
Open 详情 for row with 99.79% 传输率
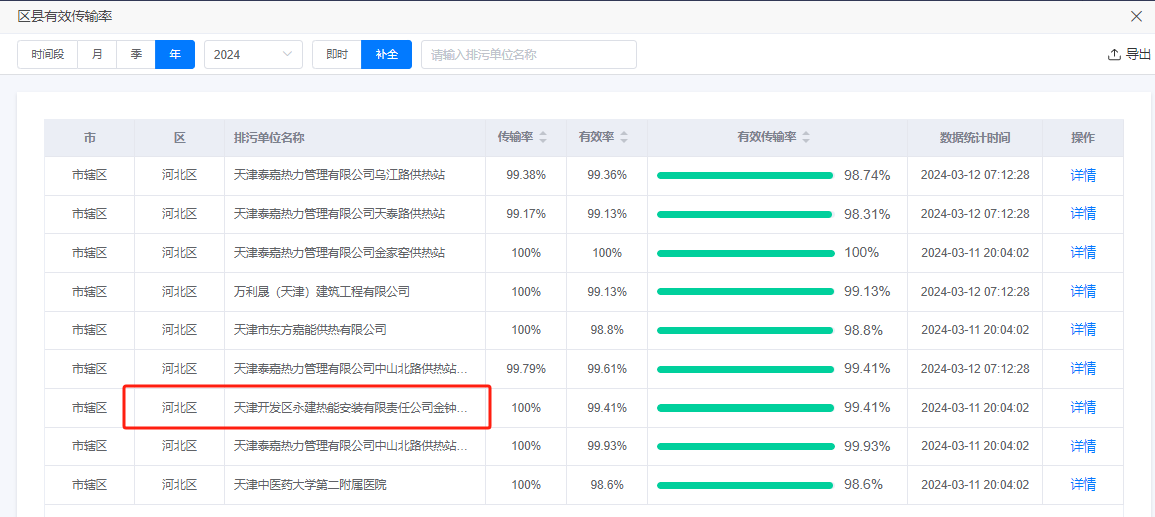1083,368
